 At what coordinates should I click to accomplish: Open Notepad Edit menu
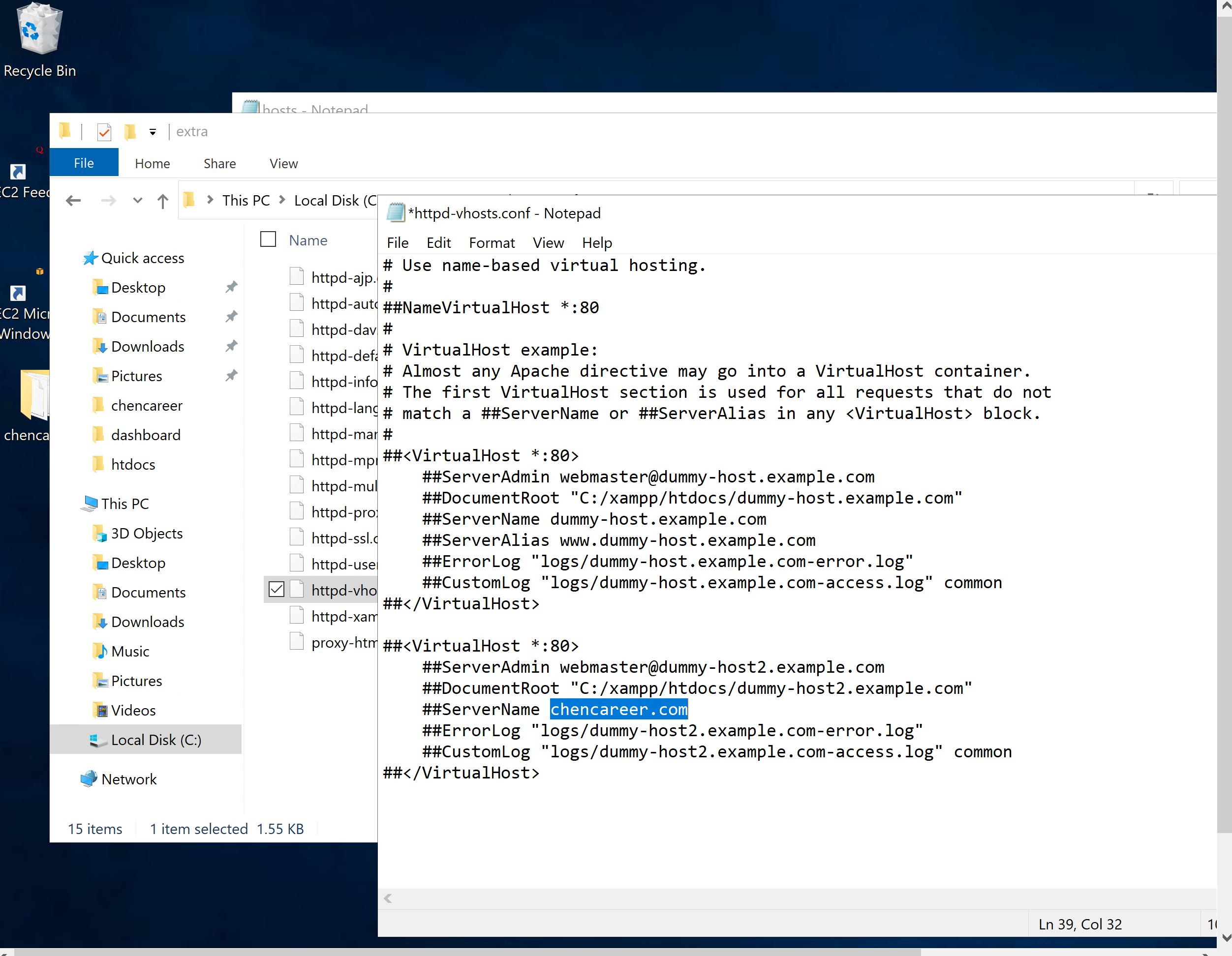[438, 243]
